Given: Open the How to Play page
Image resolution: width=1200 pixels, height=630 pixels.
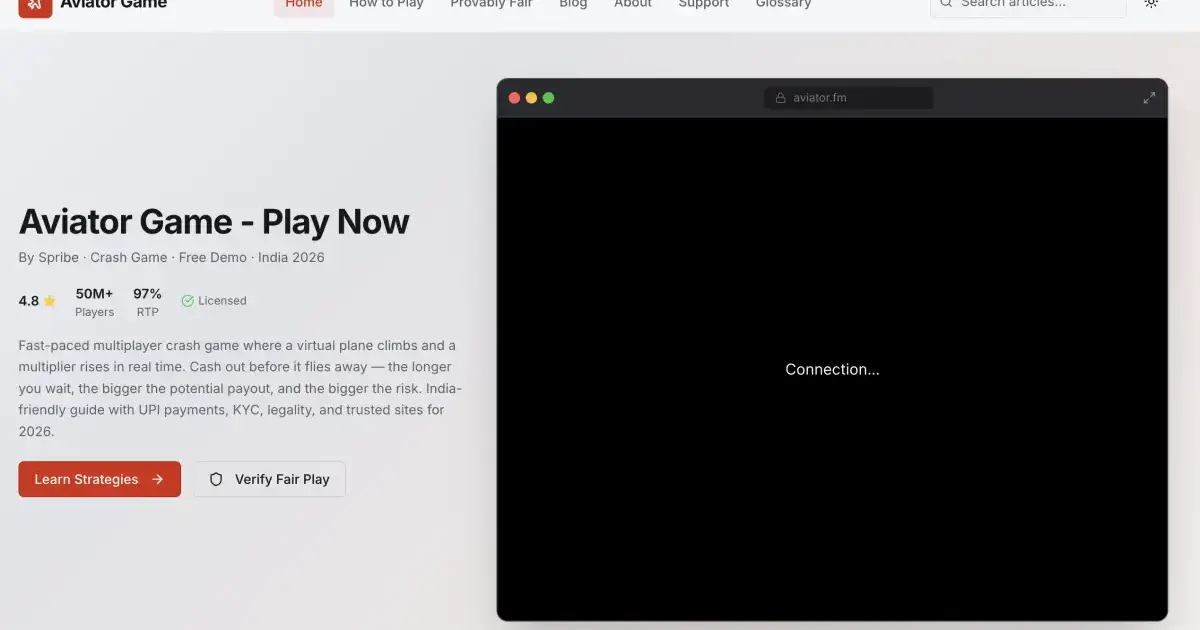Looking at the screenshot, I should click(x=386, y=5).
